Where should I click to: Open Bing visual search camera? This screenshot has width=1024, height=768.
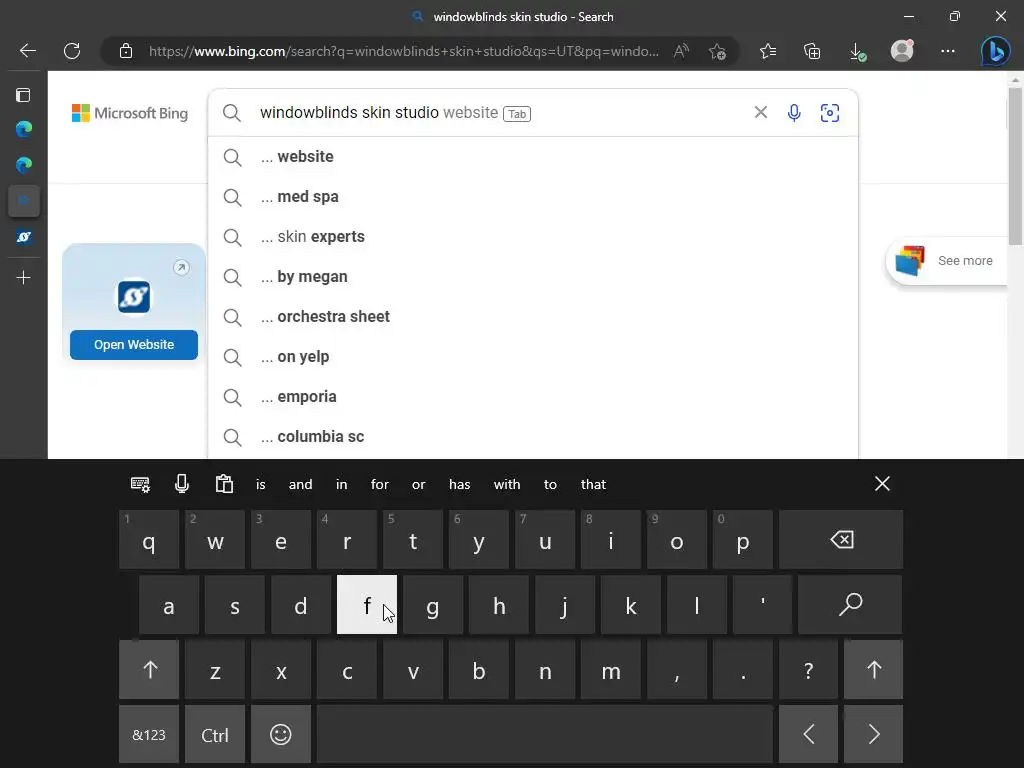point(829,113)
